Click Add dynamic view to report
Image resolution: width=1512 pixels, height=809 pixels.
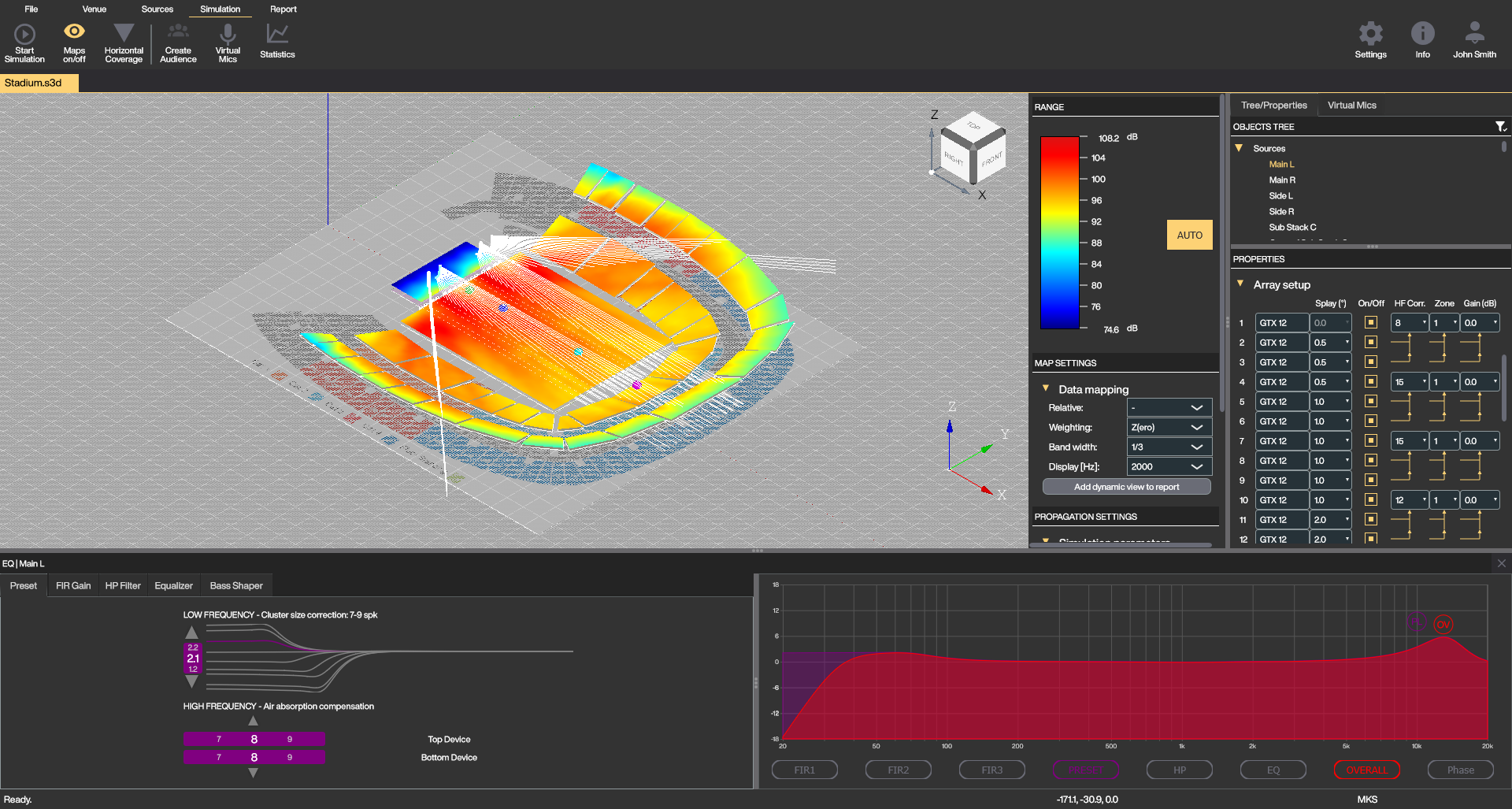[1126, 487]
